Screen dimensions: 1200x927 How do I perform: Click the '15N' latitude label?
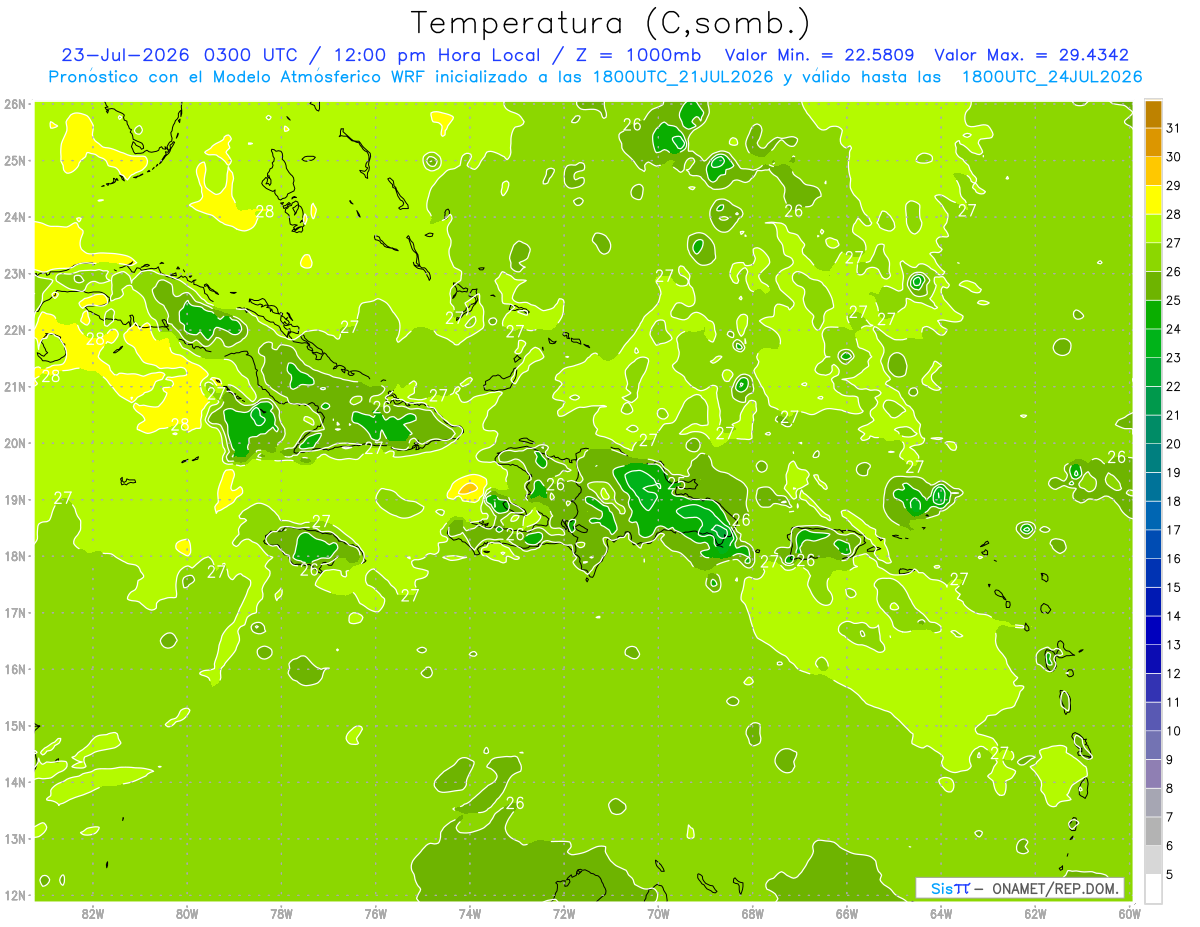point(14,726)
